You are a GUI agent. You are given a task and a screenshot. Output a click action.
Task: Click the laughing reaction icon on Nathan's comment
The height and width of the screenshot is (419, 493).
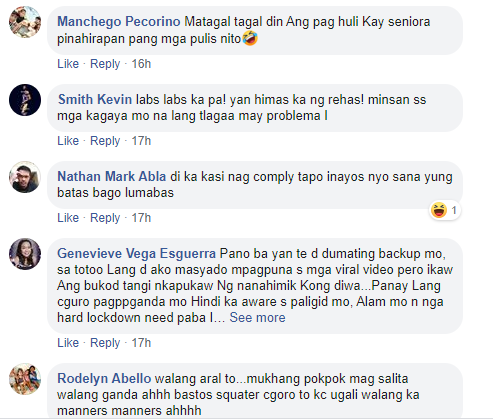(439, 210)
